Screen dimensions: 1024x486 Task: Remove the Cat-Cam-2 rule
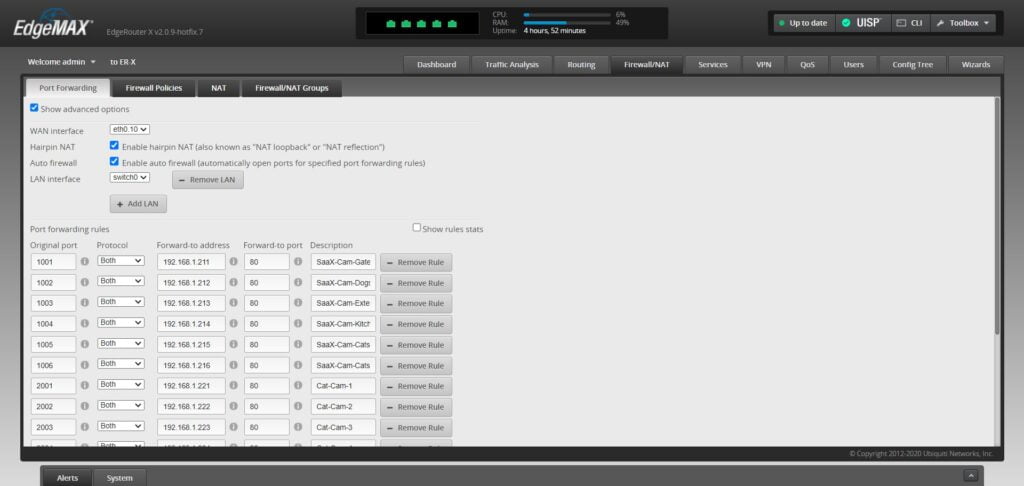(x=416, y=407)
